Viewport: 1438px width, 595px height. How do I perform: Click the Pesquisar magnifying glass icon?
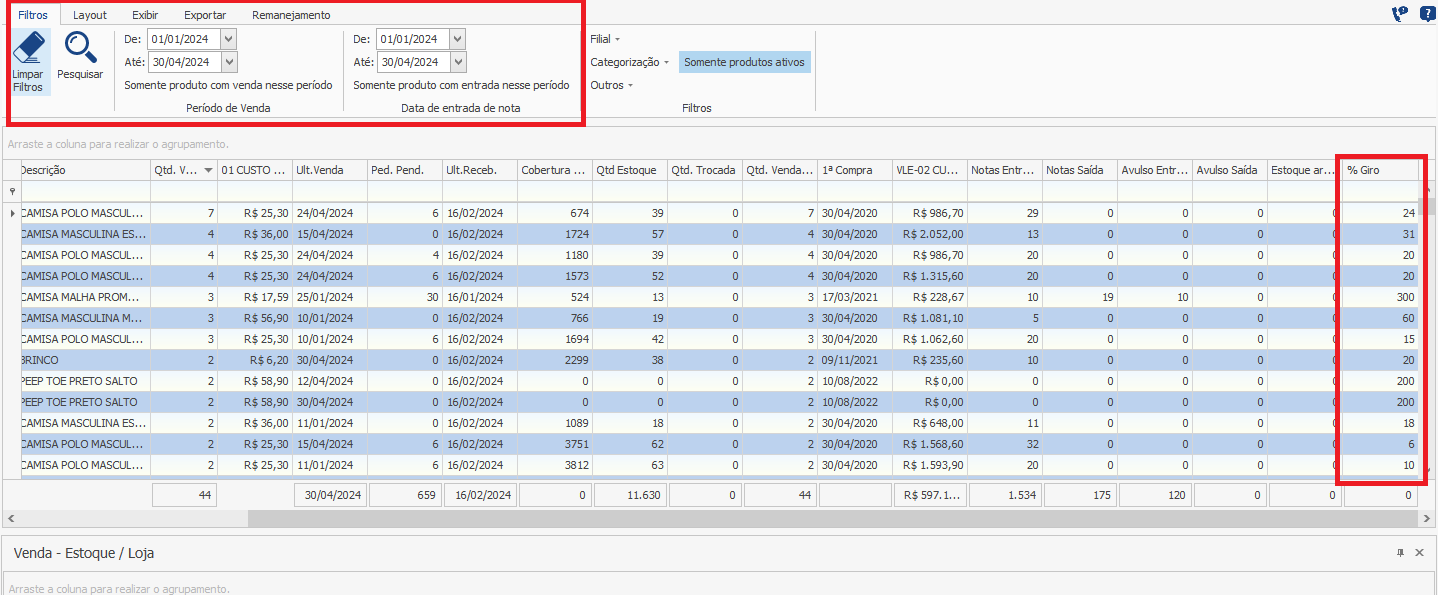(x=80, y=48)
